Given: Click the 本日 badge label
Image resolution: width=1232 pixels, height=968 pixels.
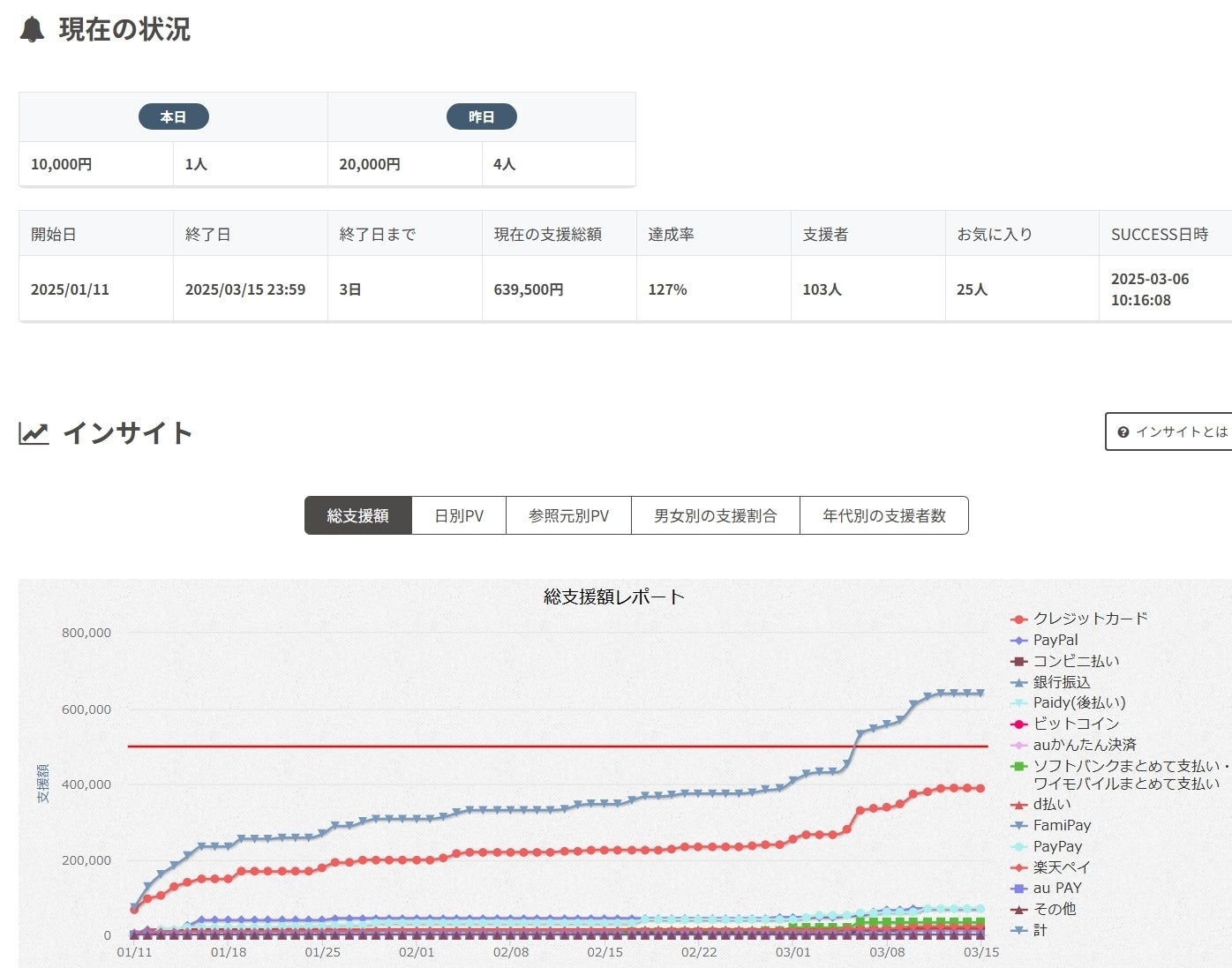Looking at the screenshot, I should 174,116.
